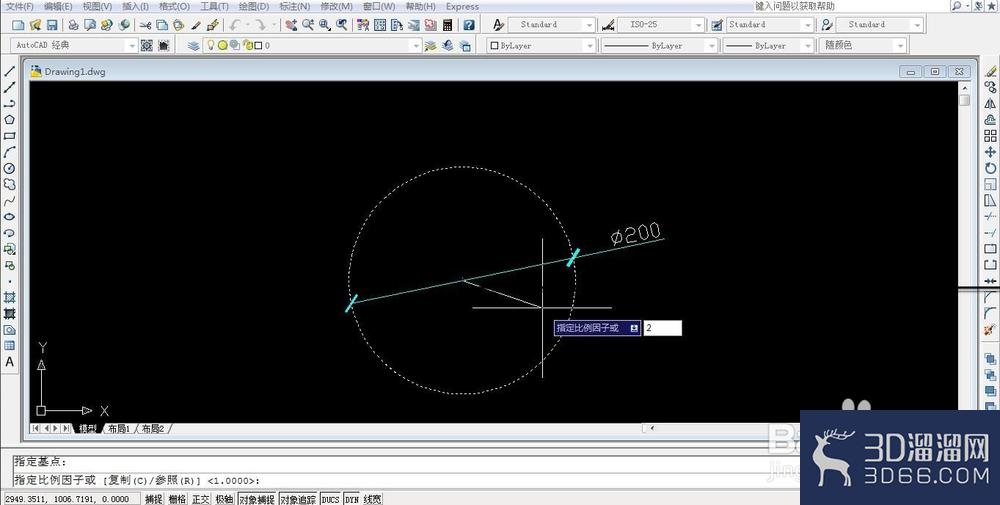Viewport: 1000px width, 505px height.
Task: Toggle 正交 ortho mode in status bar
Action: (x=201, y=499)
